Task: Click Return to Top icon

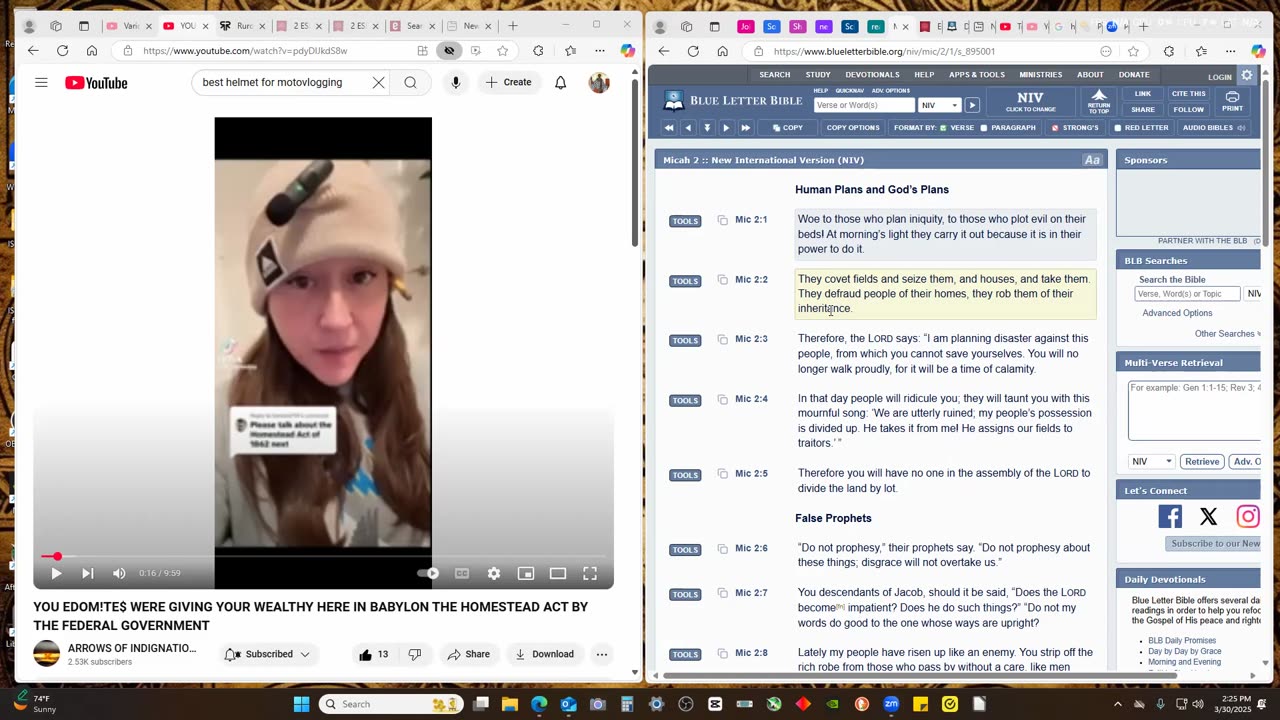Action: click(x=1099, y=102)
